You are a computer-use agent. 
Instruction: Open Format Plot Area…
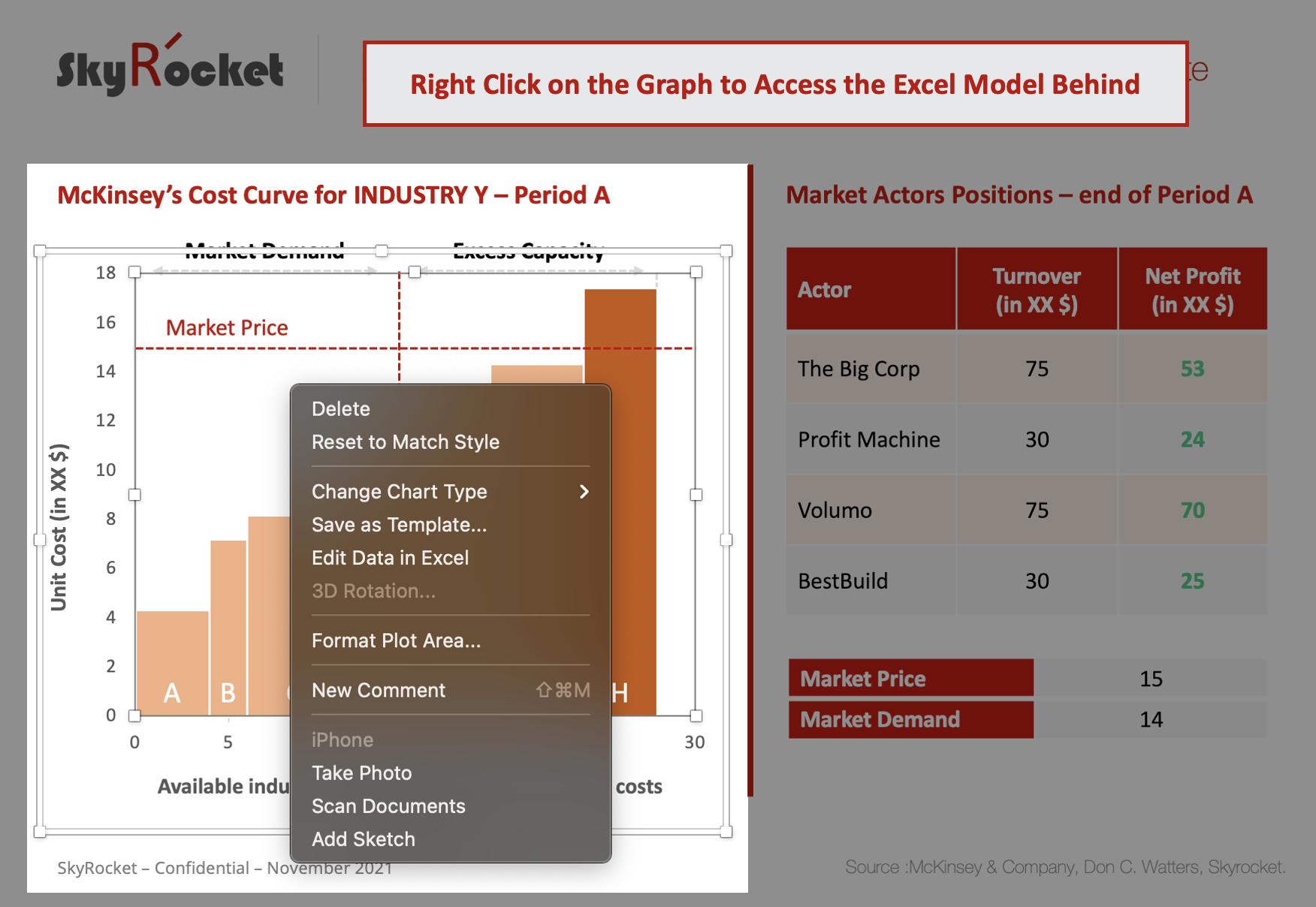pyautogui.click(x=451, y=640)
